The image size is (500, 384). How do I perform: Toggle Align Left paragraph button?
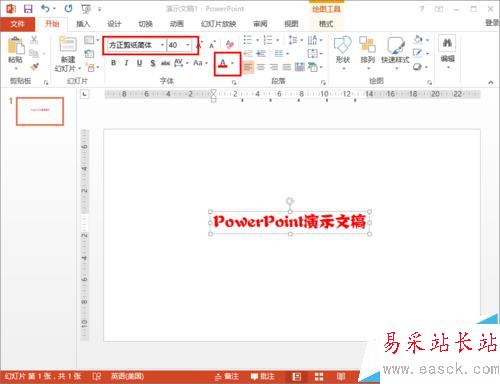[248, 67]
